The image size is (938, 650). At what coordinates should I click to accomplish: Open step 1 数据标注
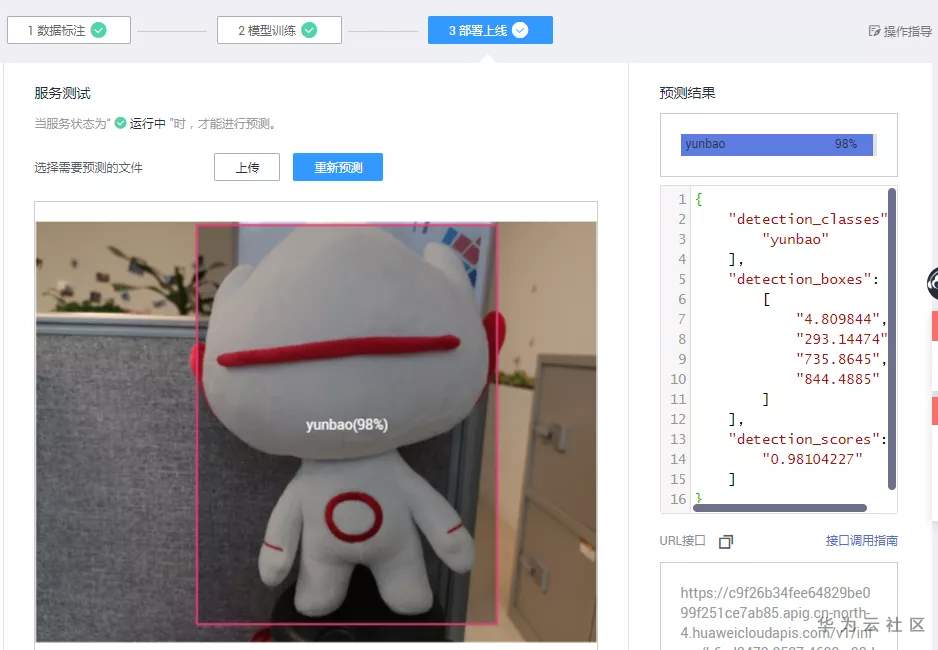69,30
